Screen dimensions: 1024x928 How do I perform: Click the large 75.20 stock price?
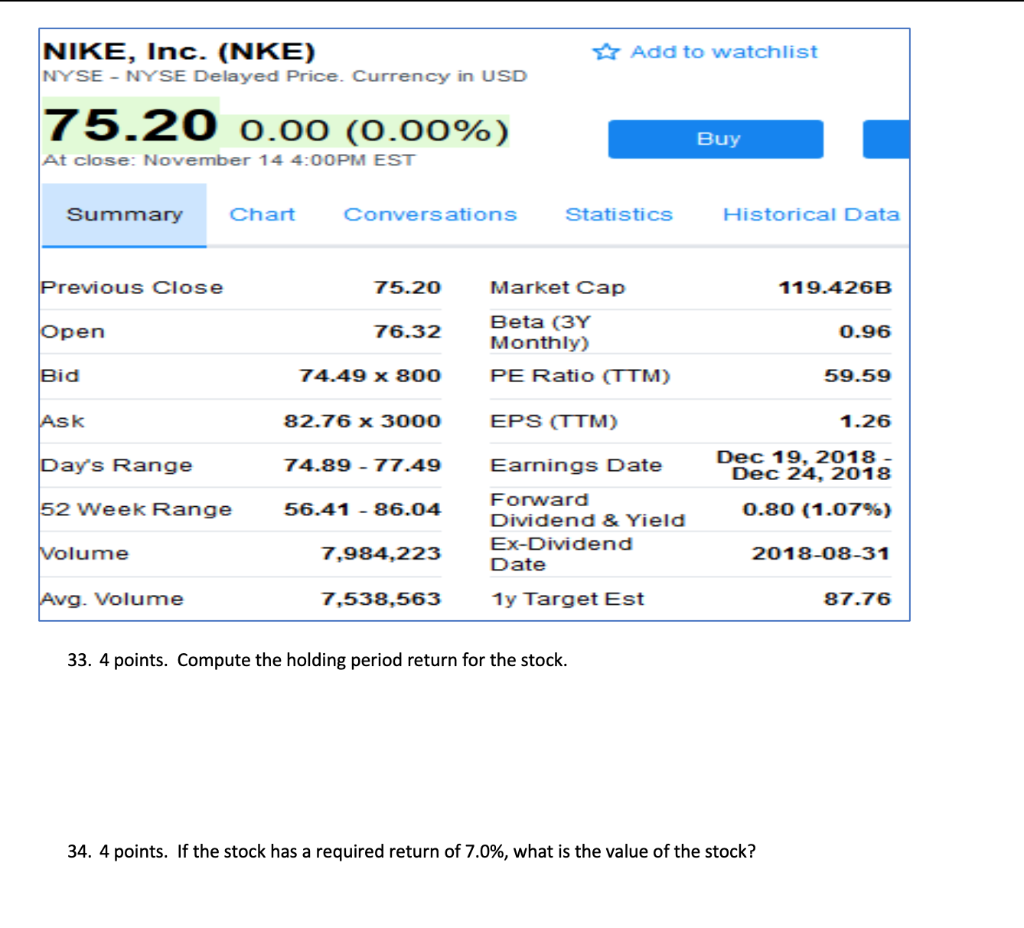[x=130, y=125]
